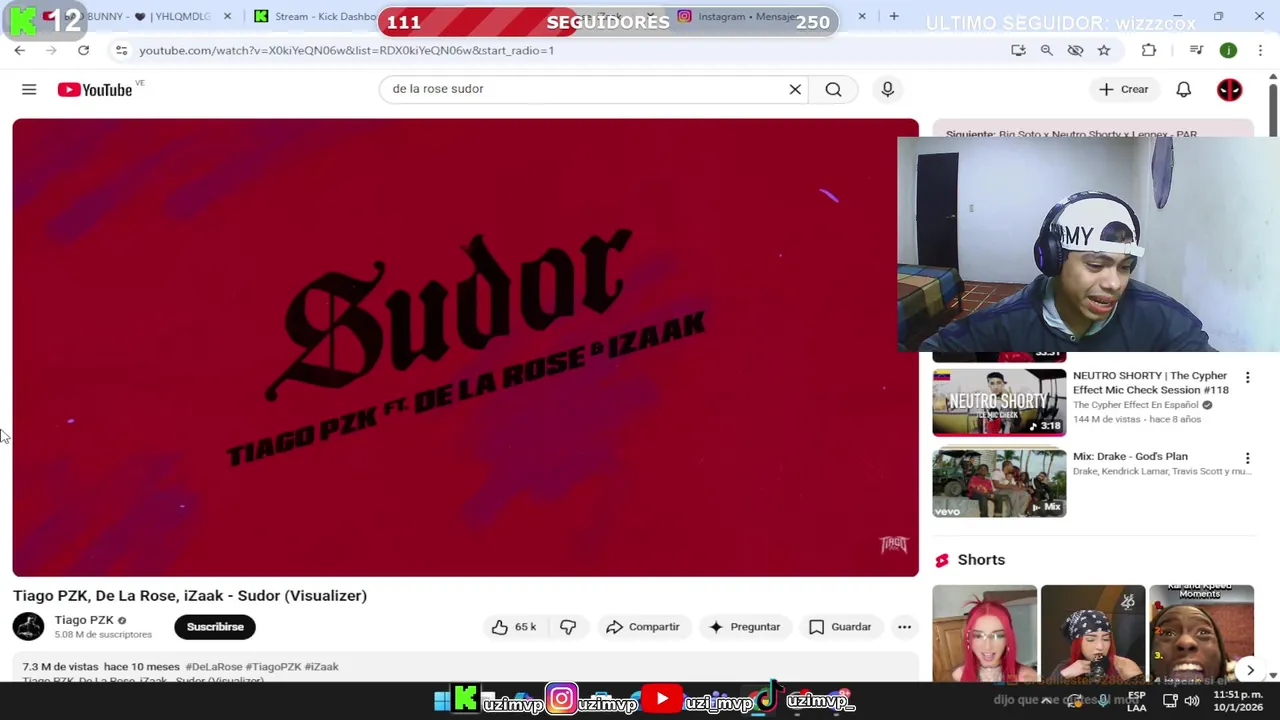Open the browser extensions puzzle icon
The height and width of the screenshot is (720, 1280).
click(1149, 50)
